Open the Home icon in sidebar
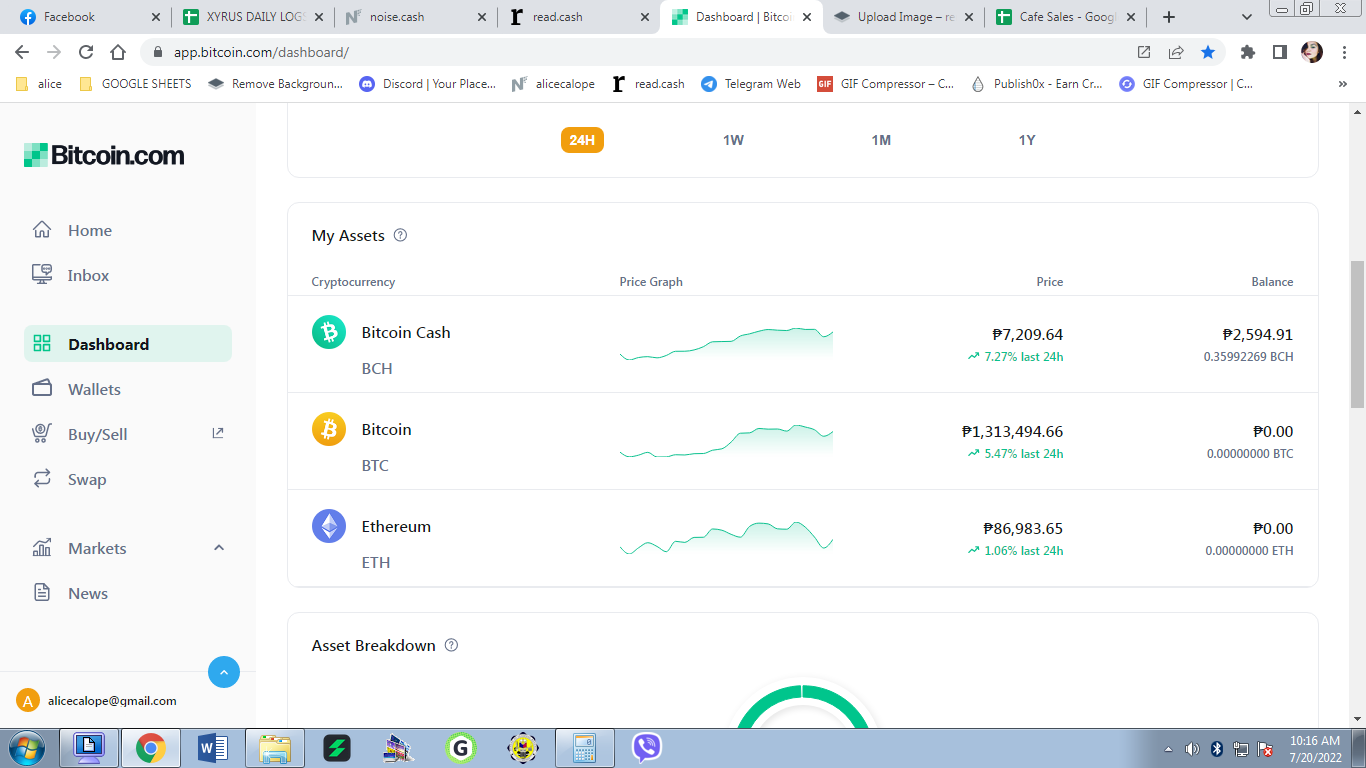 (x=42, y=230)
